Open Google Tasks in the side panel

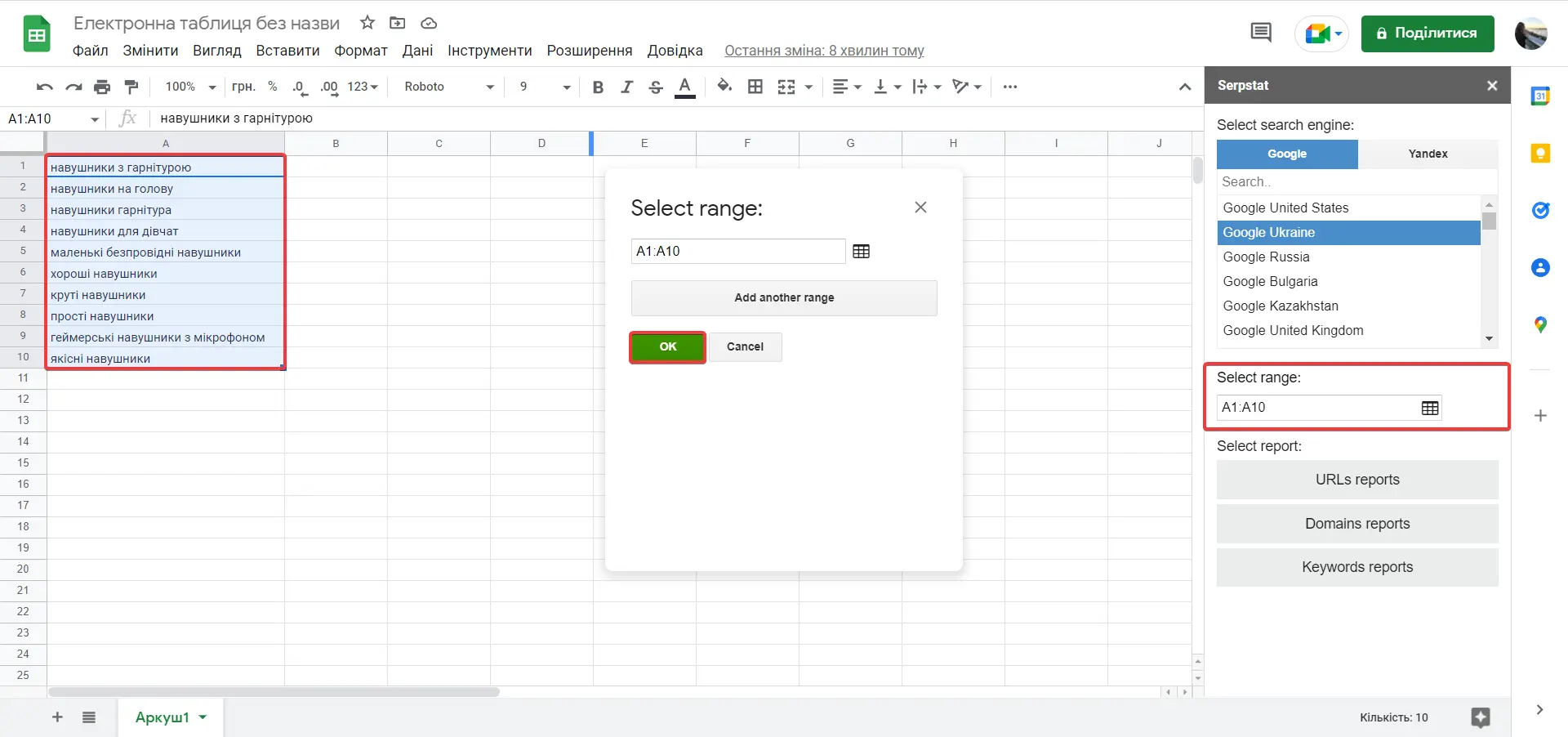[1540, 211]
